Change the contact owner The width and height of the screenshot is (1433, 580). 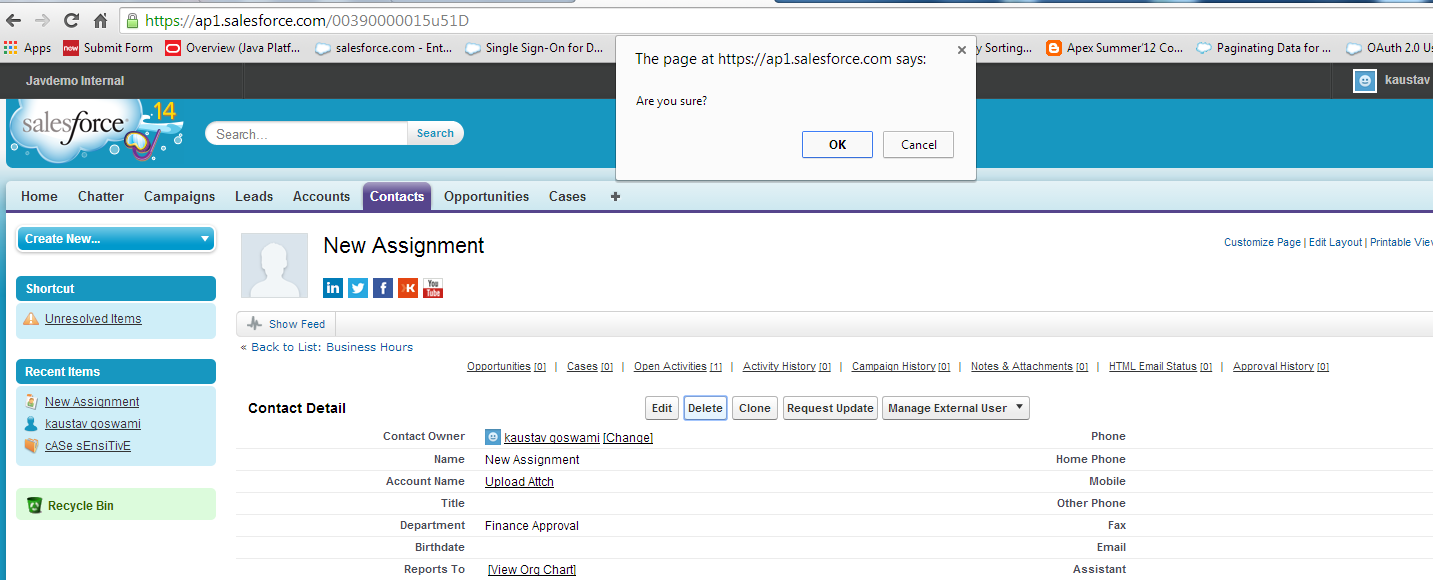(x=628, y=438)
